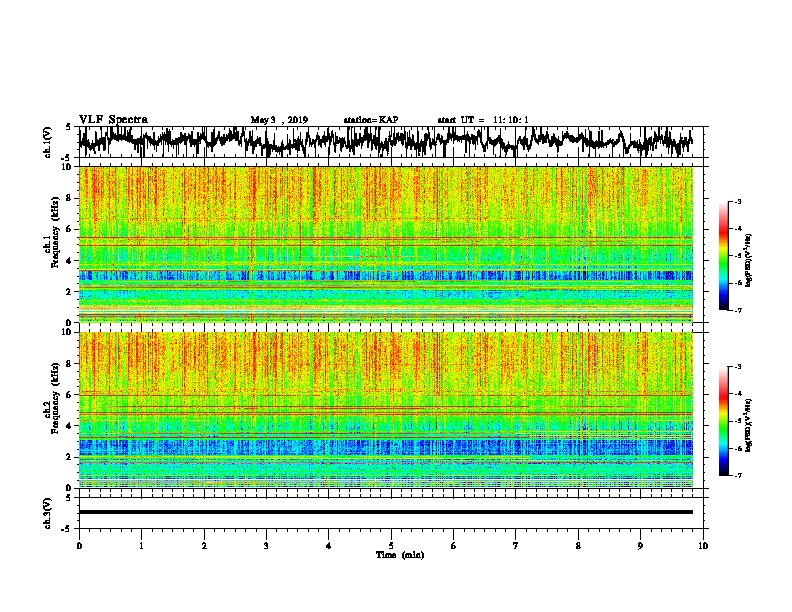Click the 'ch.2 Frequency (kHz)' y-axis label
This screenshot has width=792, height=612.
pos(51,398)
